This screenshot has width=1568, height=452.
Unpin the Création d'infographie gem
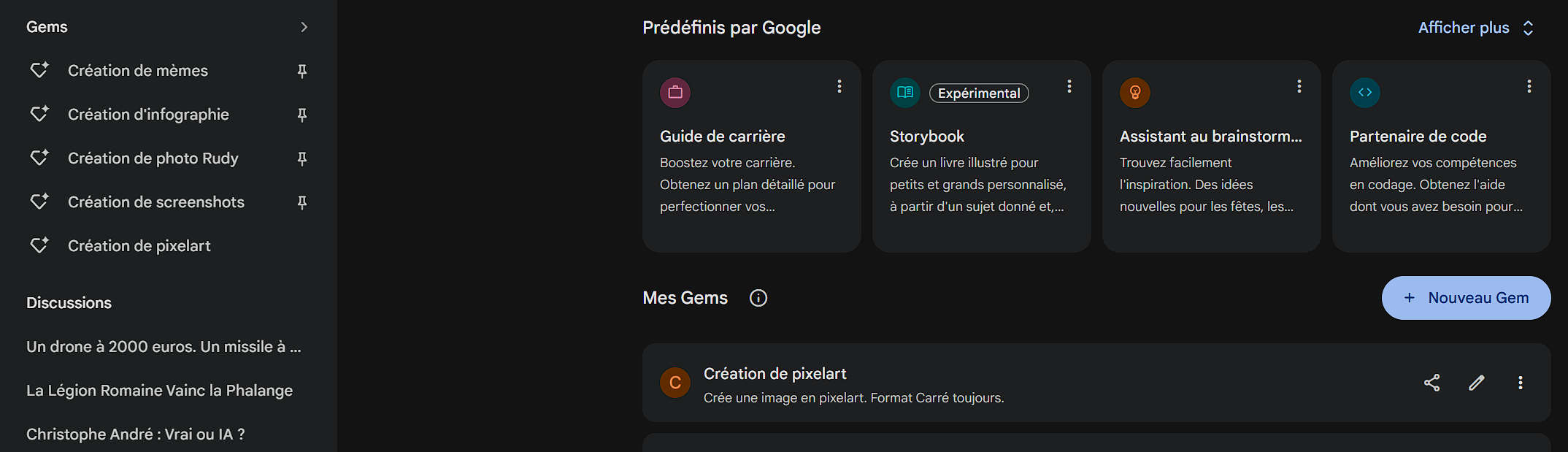302,115
